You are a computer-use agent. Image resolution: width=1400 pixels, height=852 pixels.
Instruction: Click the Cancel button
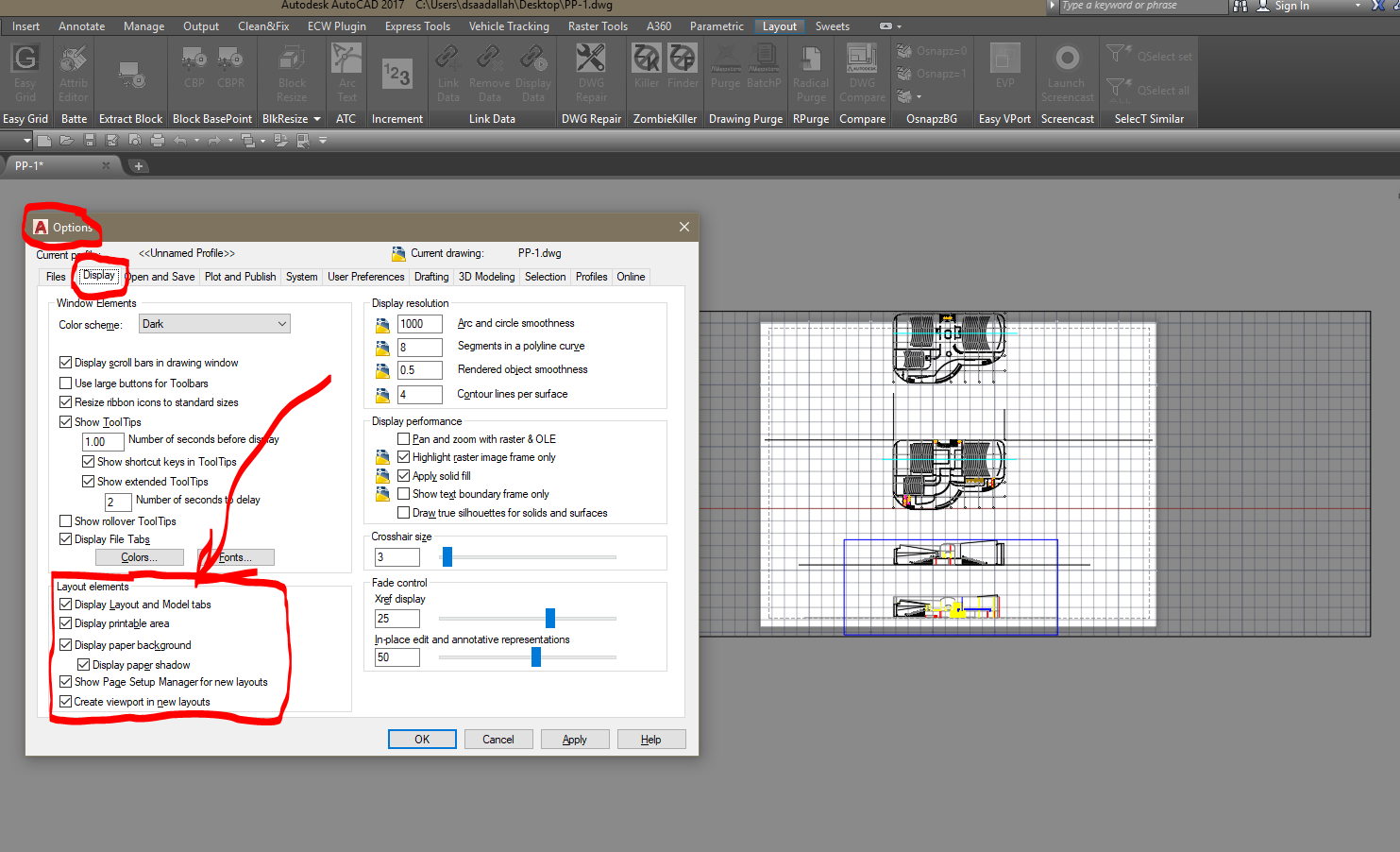point(498,740)
